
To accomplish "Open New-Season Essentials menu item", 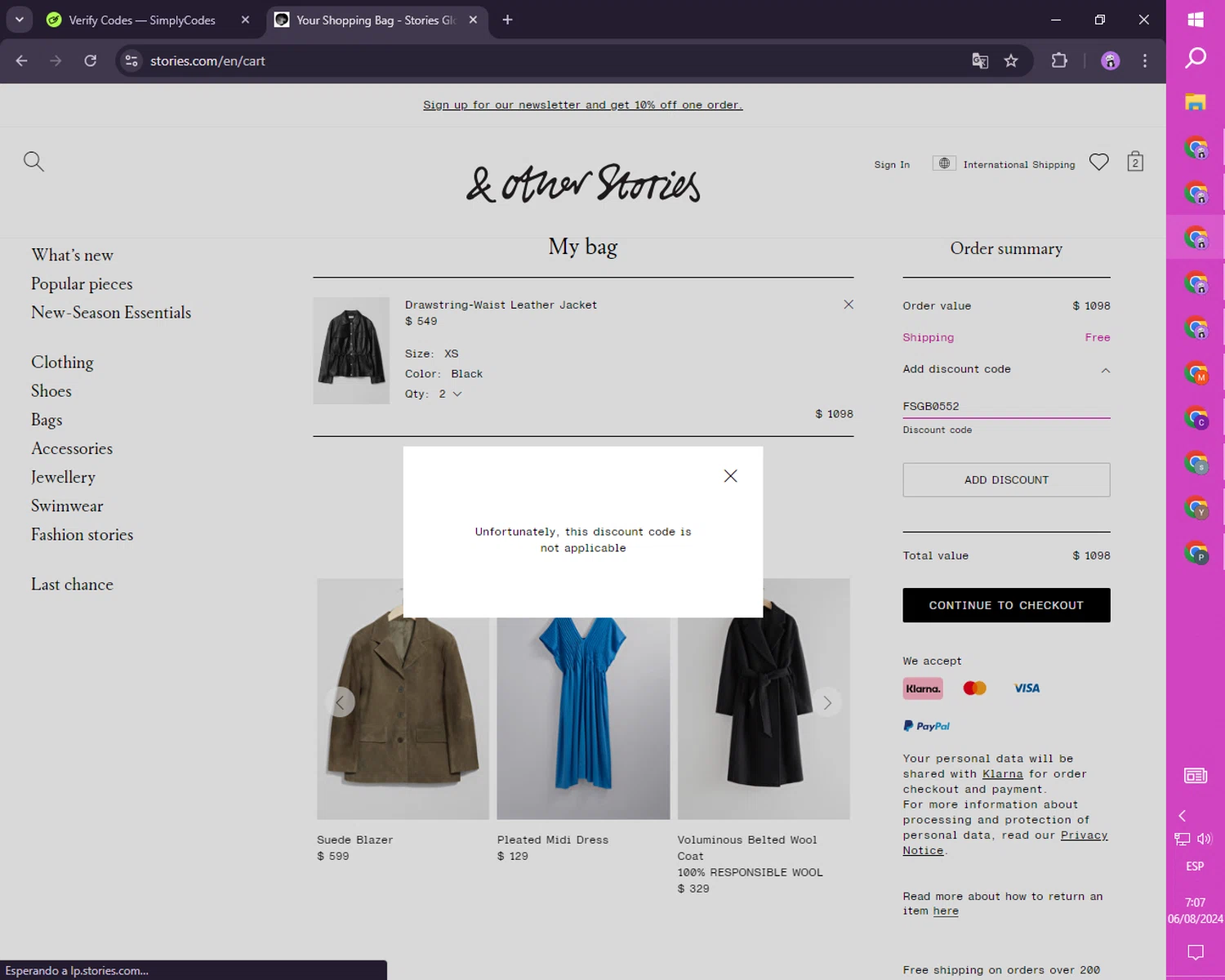I will (x=111, y=312).
